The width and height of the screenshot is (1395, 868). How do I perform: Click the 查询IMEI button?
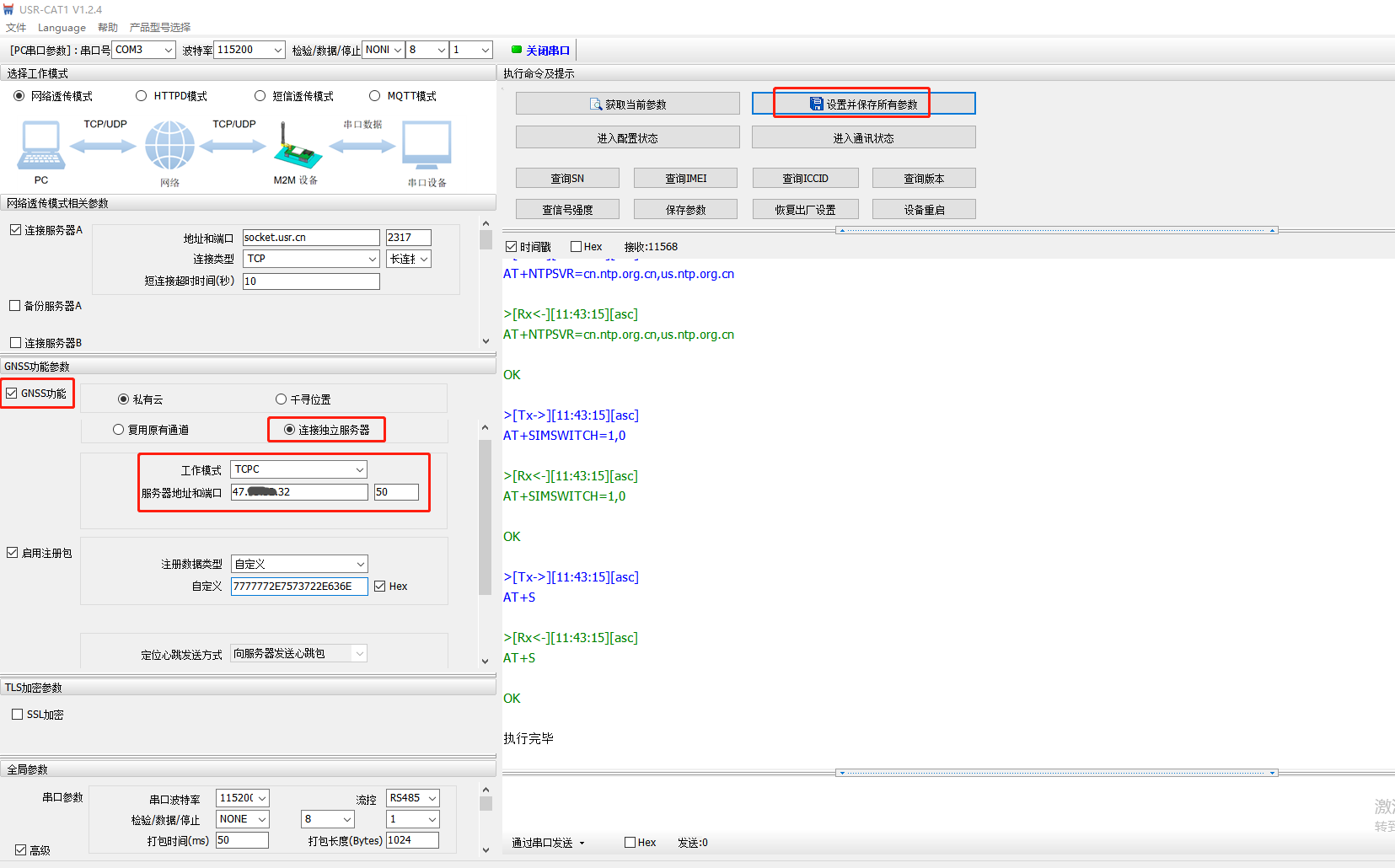pos(685,179)
